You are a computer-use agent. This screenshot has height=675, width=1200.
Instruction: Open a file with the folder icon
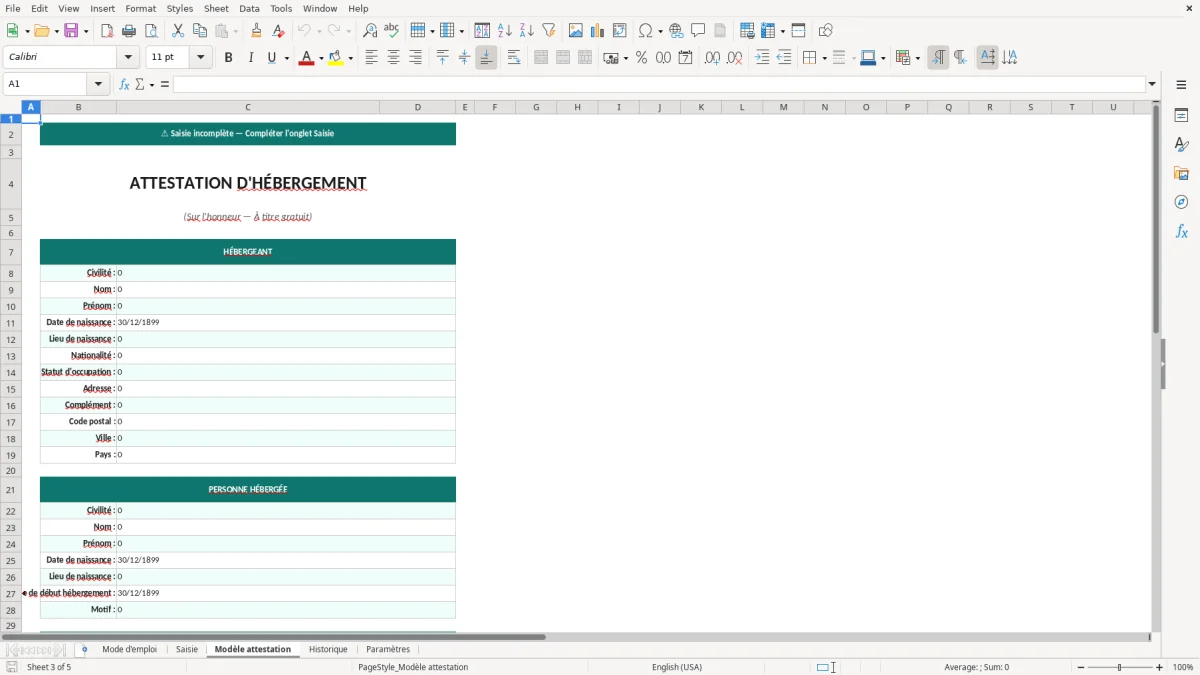pos(41,31)
